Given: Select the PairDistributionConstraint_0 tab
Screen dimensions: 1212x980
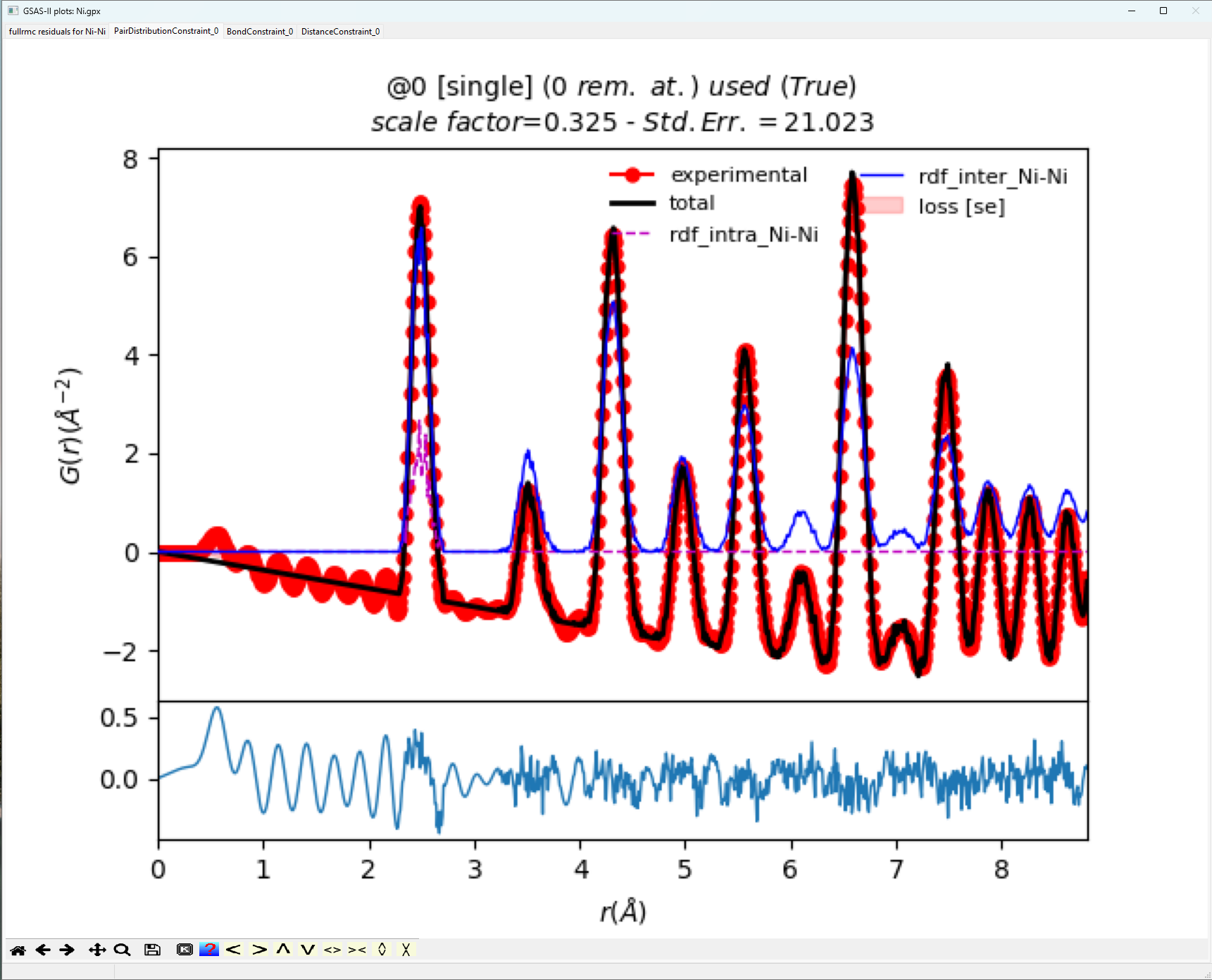Looking at the screenshot, I should (x=166, y=31).
